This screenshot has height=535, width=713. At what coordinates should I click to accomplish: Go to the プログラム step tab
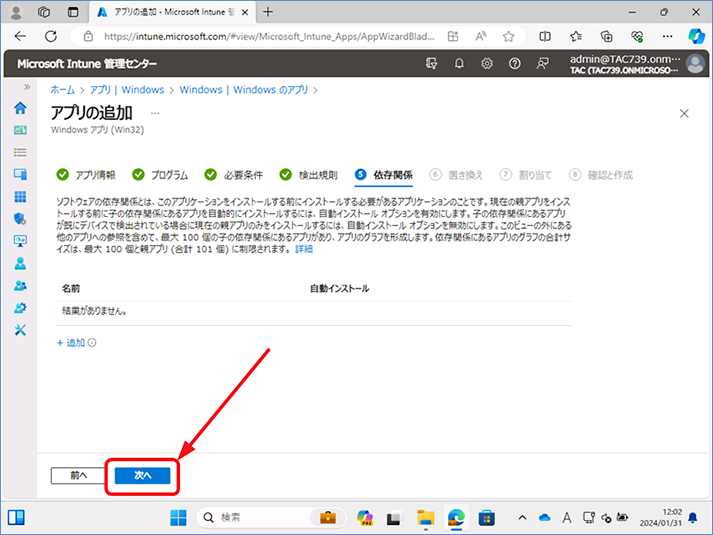point(160,175)
